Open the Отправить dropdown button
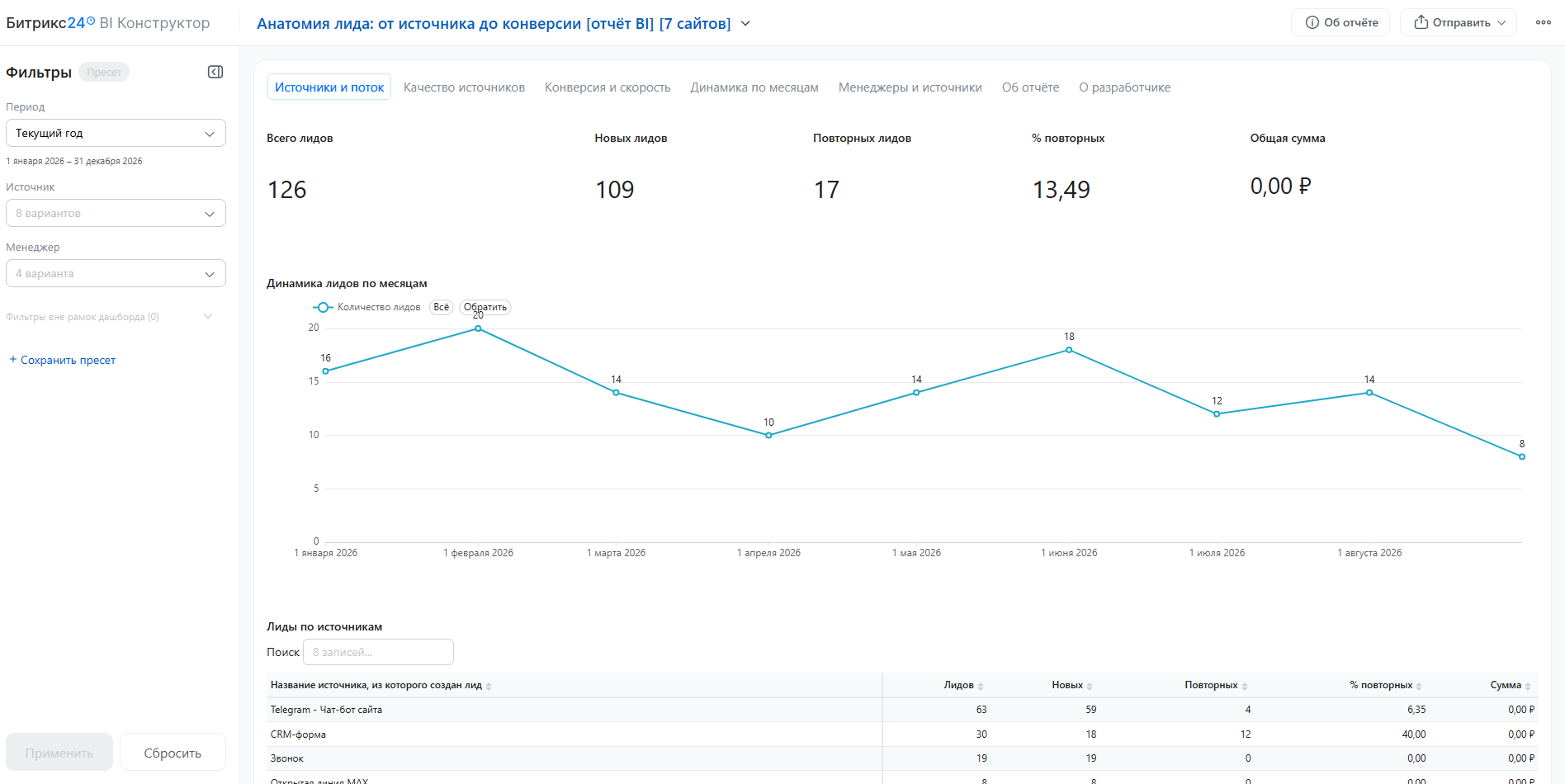 click(x=1459, y=22)
